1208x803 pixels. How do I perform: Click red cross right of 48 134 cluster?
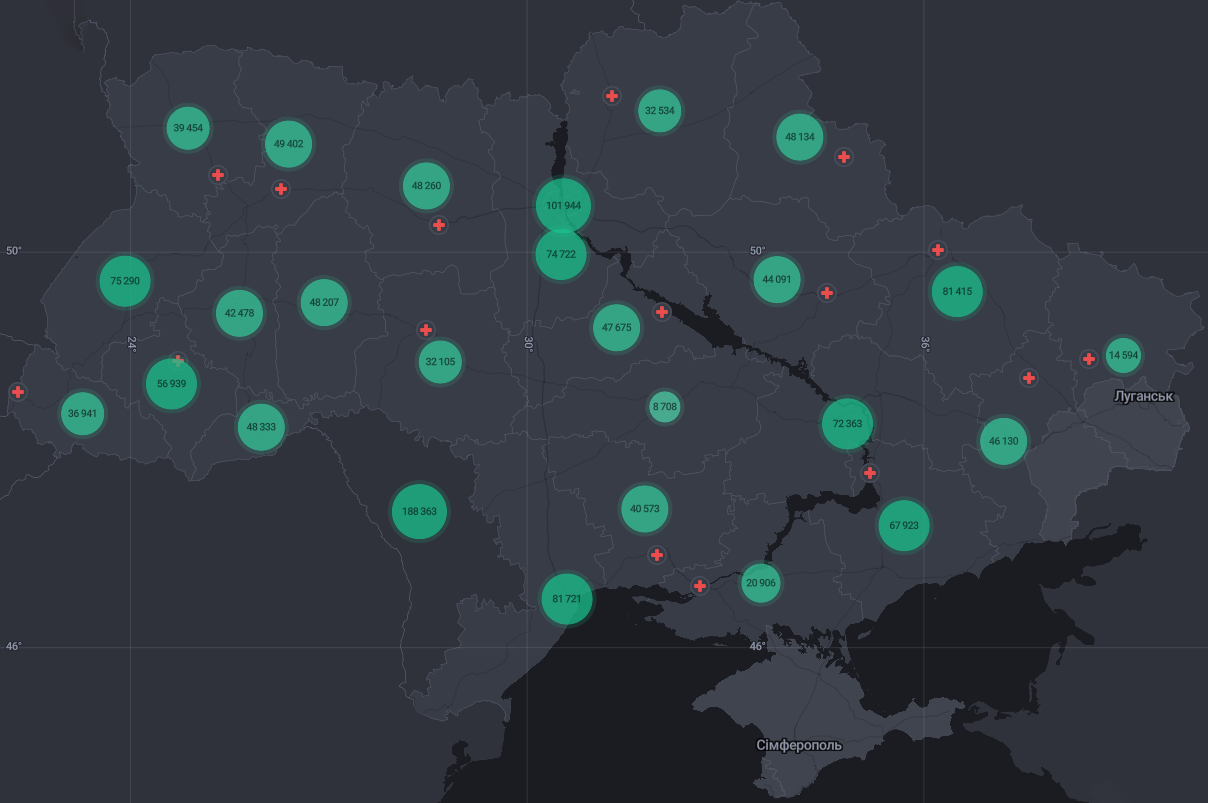(844, 157)
